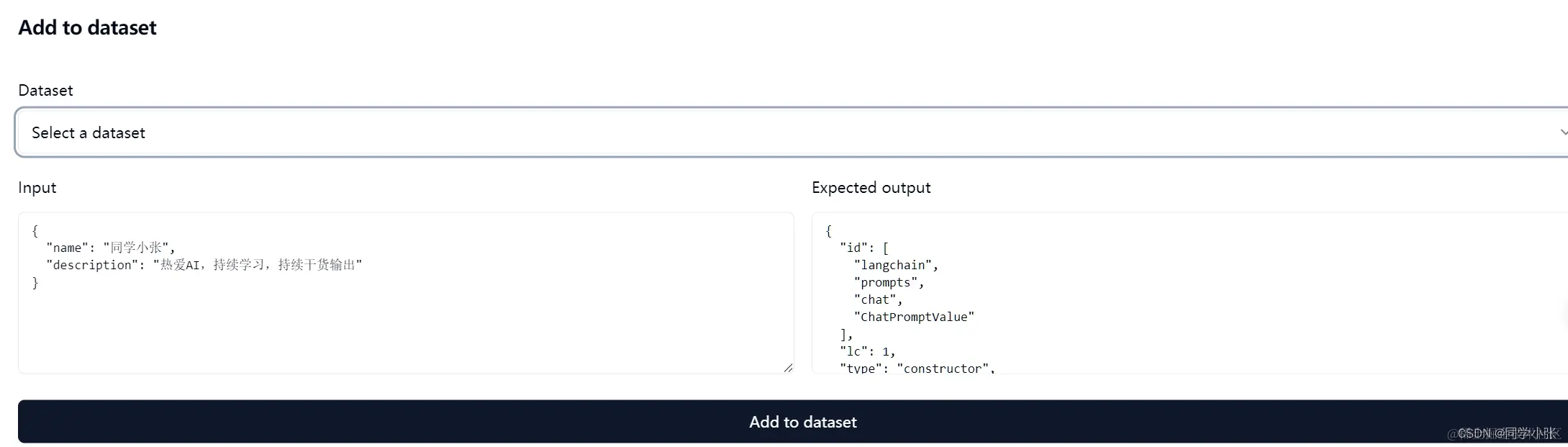Place cursor on "langchain" in Expected output
This screenshot has width=1568, height=447.
895,266
